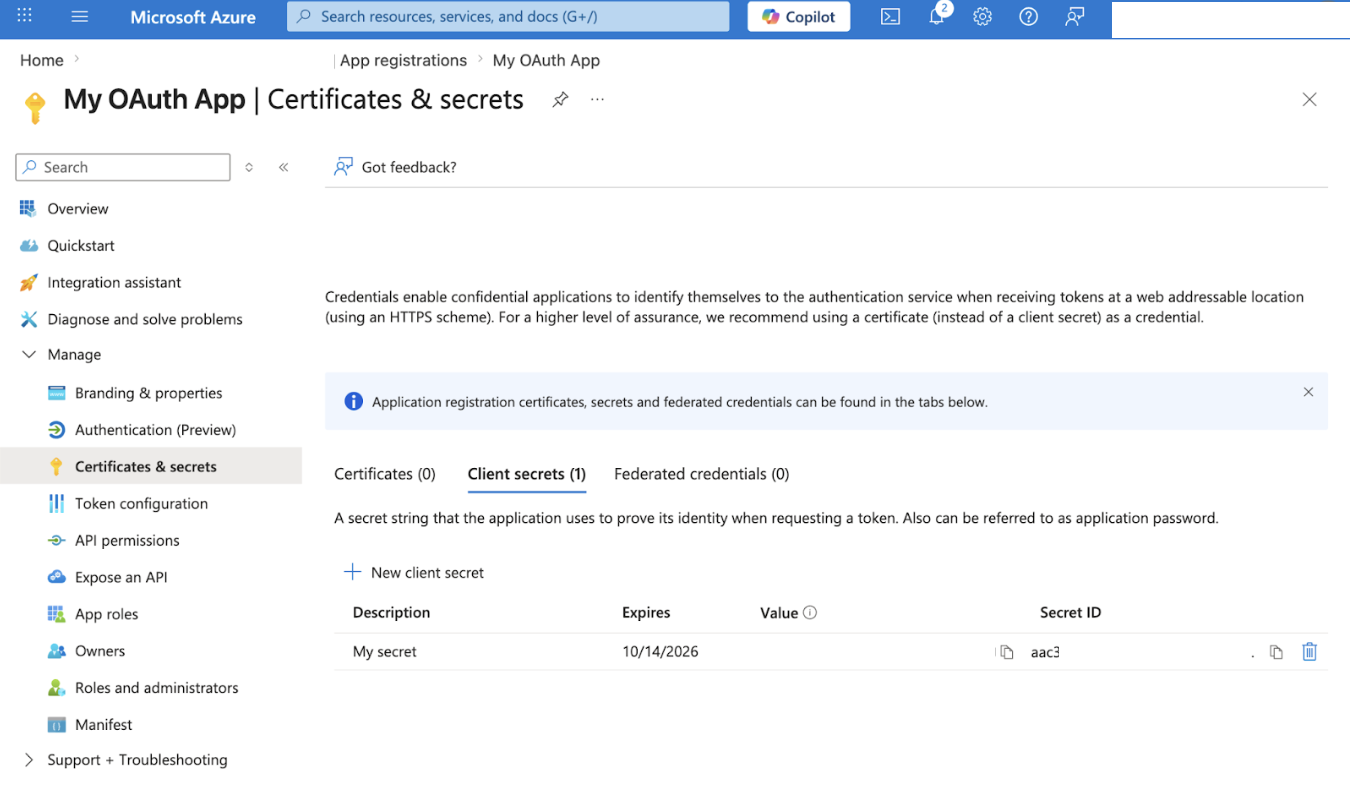Open Owners in the sidebar

pos(100,651)
